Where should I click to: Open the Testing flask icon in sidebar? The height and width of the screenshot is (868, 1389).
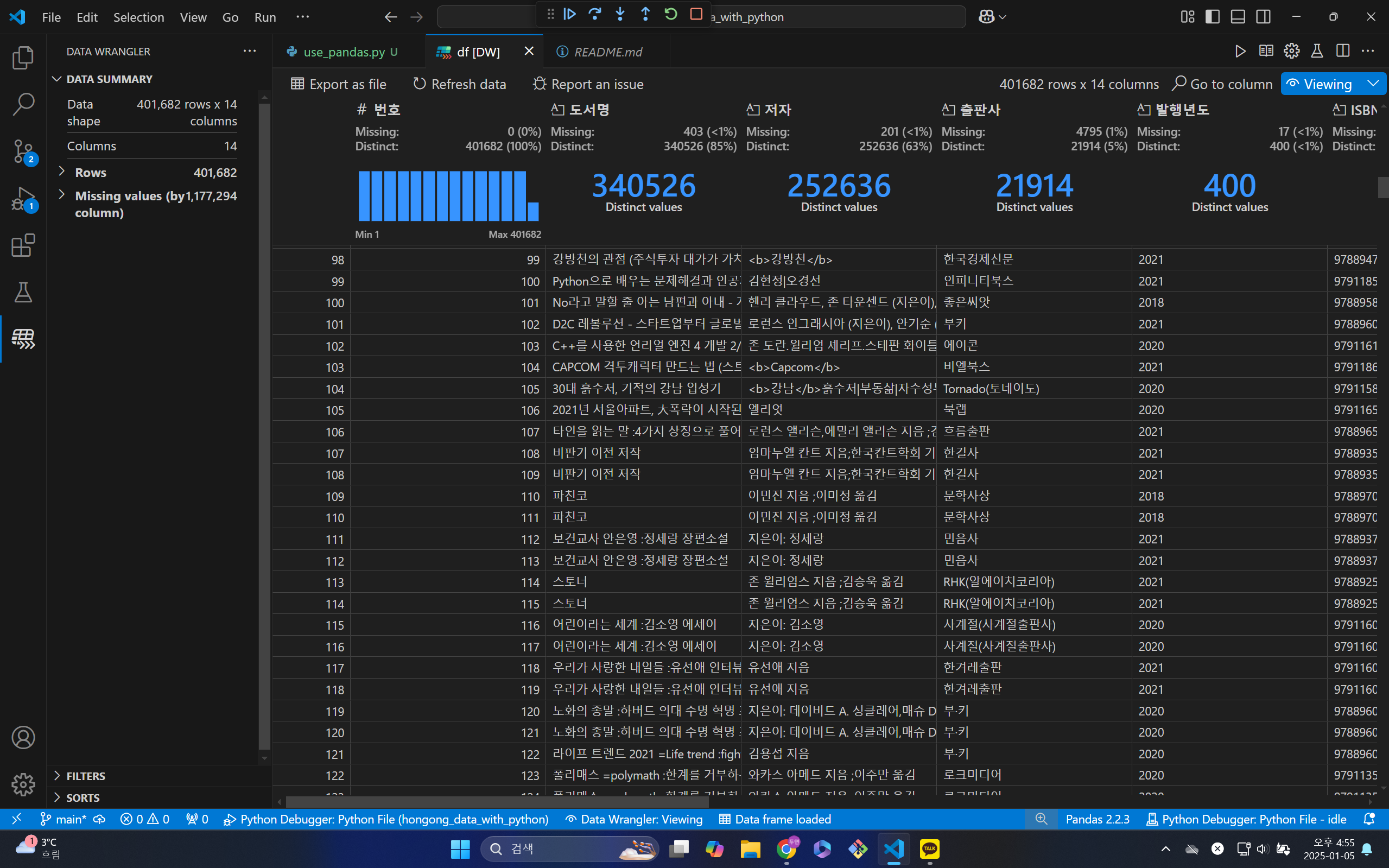click(x=23, y=292)
